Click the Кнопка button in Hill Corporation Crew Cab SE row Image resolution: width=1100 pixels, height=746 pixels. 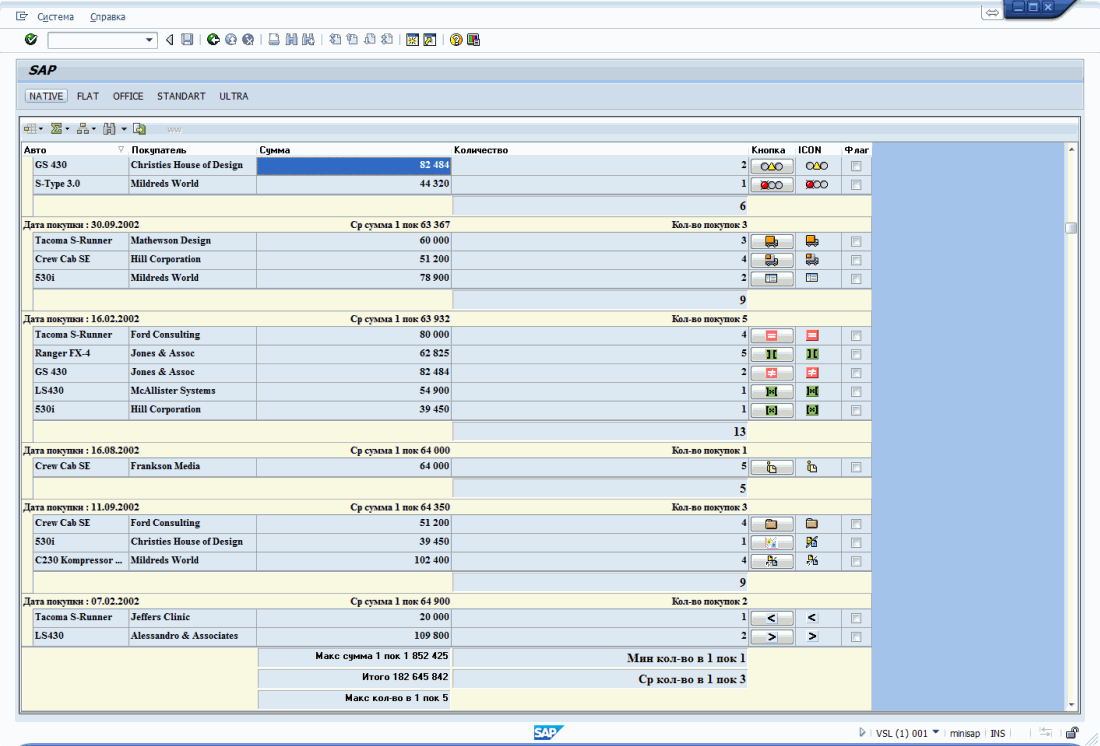click(772, 260)
